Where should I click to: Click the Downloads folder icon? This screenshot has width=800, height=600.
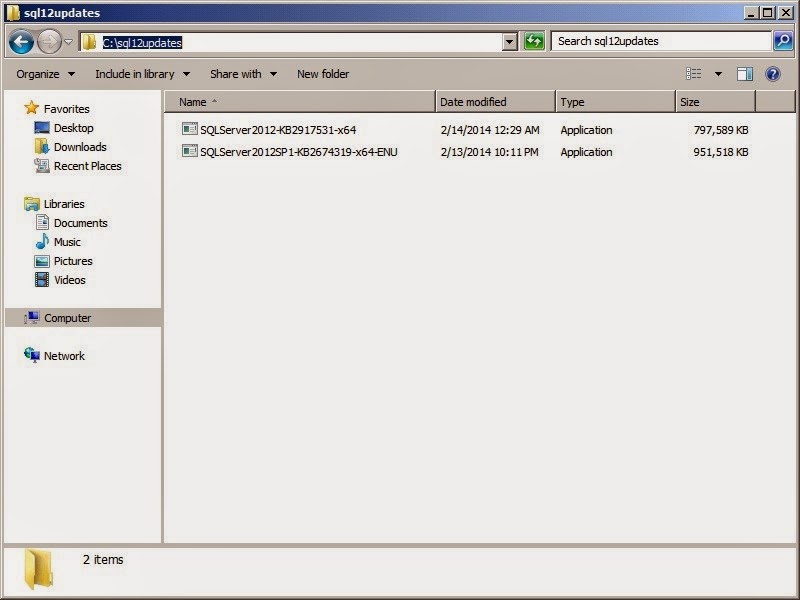click(42, 146)
